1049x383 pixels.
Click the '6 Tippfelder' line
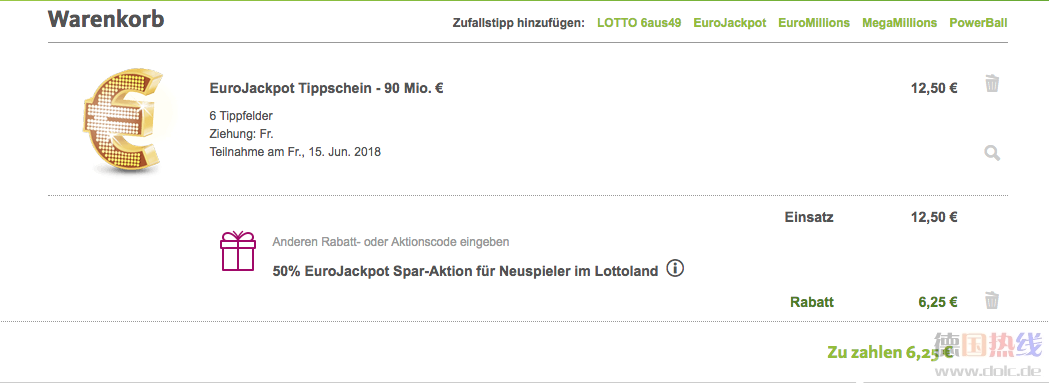coord(241,116)
